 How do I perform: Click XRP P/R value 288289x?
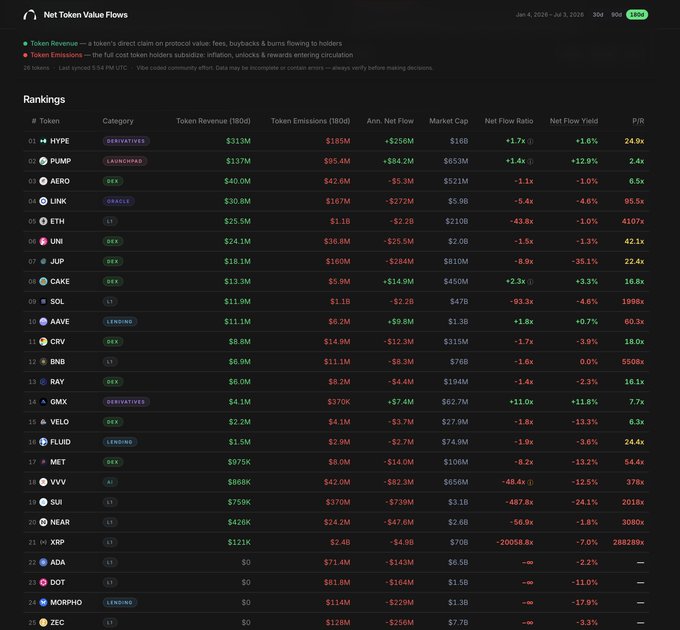(628, 542)
